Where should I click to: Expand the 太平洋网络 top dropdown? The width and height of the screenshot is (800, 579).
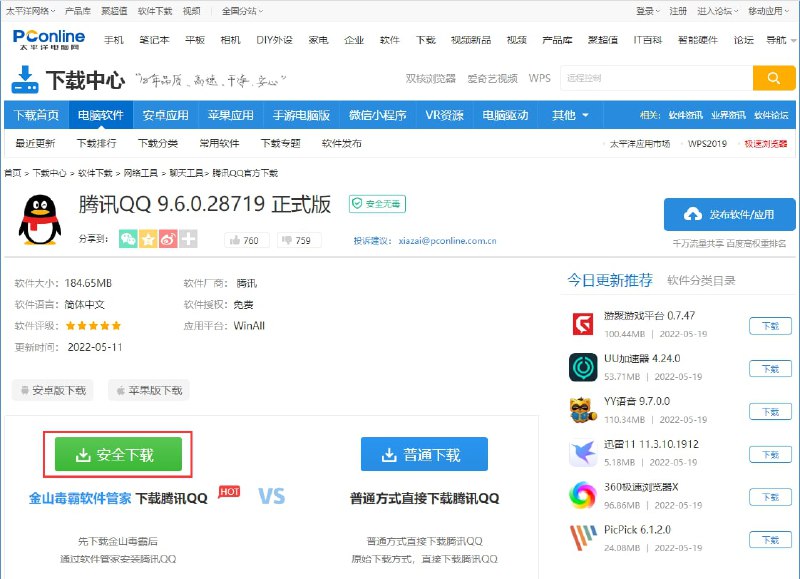pyautogui.click(x=30, y=11)
